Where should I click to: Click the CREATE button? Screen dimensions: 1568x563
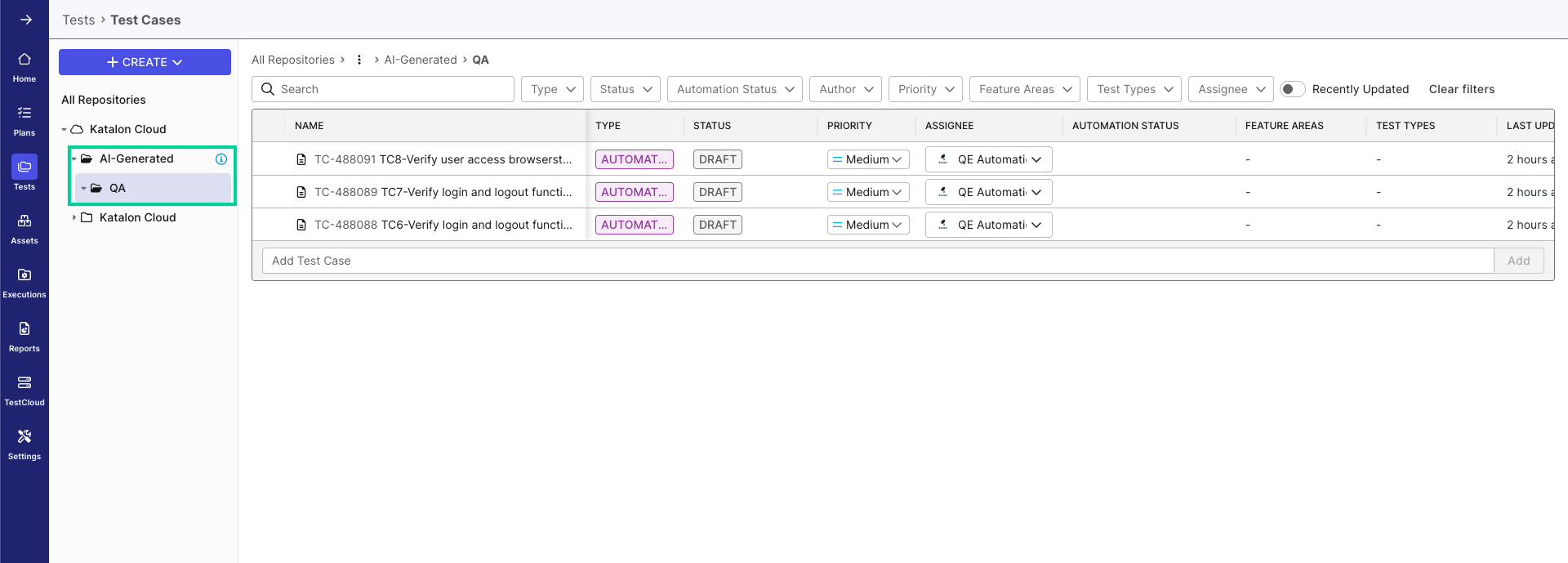click(145, 62)
